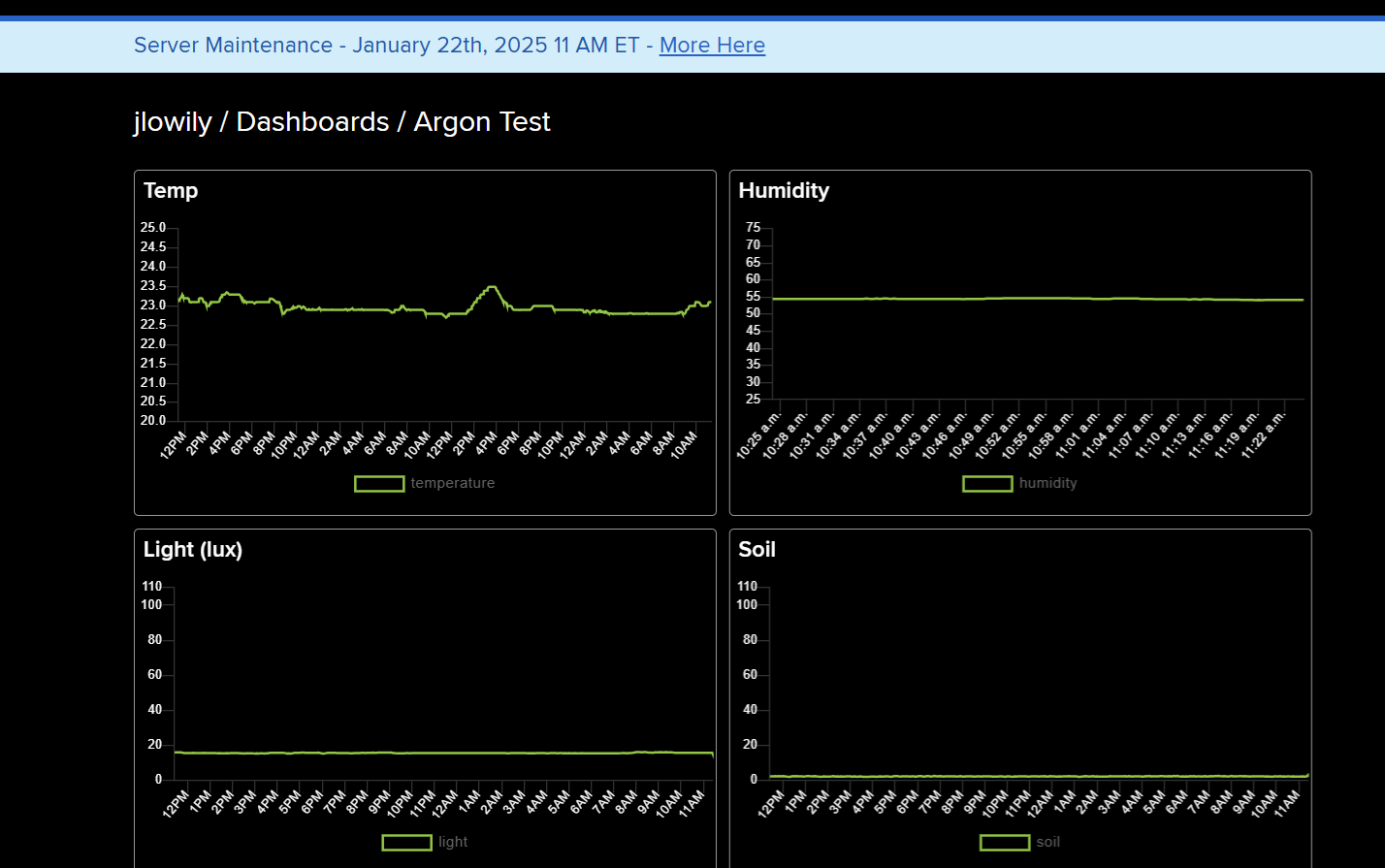Click the 25 label on Humidity axis

click(x=753, y=400)
